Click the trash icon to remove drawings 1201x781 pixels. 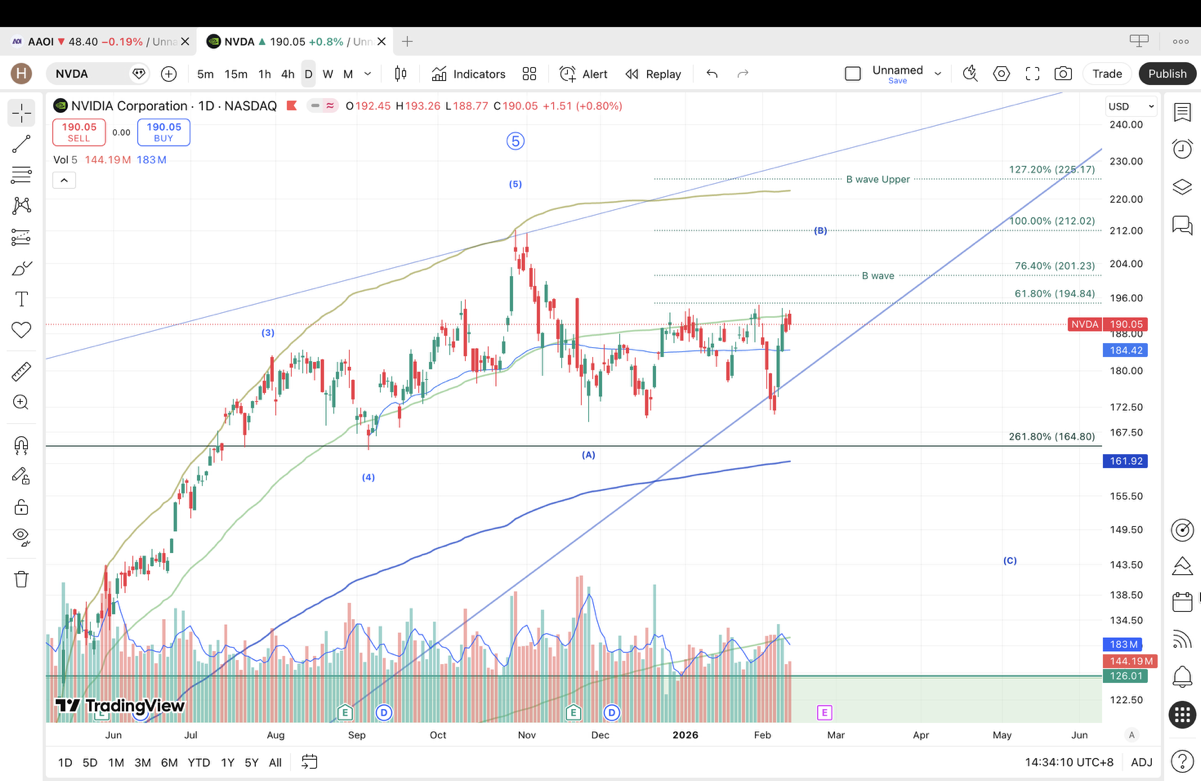click(x=21, y=579)
